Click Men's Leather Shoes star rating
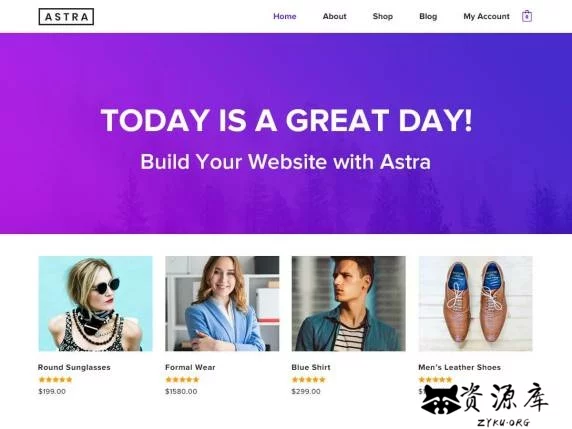This screenshot has width=572, height=429. [x=435, y=379]
